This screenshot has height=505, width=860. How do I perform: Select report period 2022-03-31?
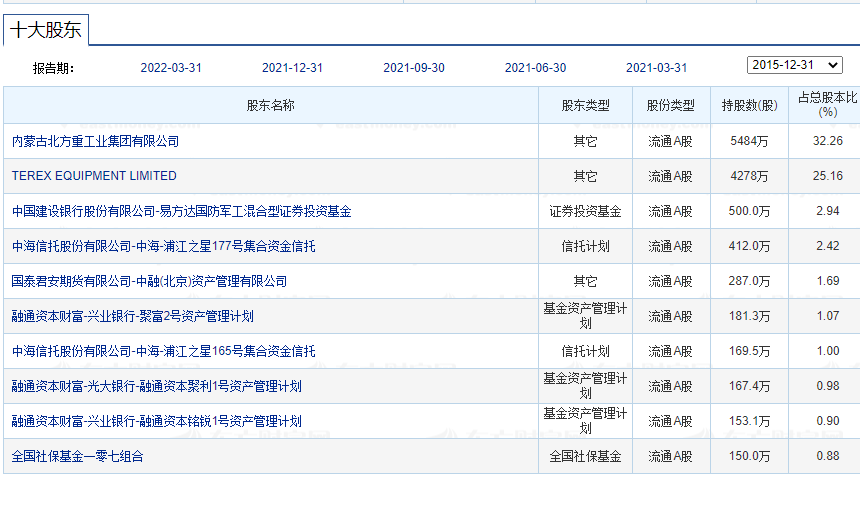(x=171, y=68)
